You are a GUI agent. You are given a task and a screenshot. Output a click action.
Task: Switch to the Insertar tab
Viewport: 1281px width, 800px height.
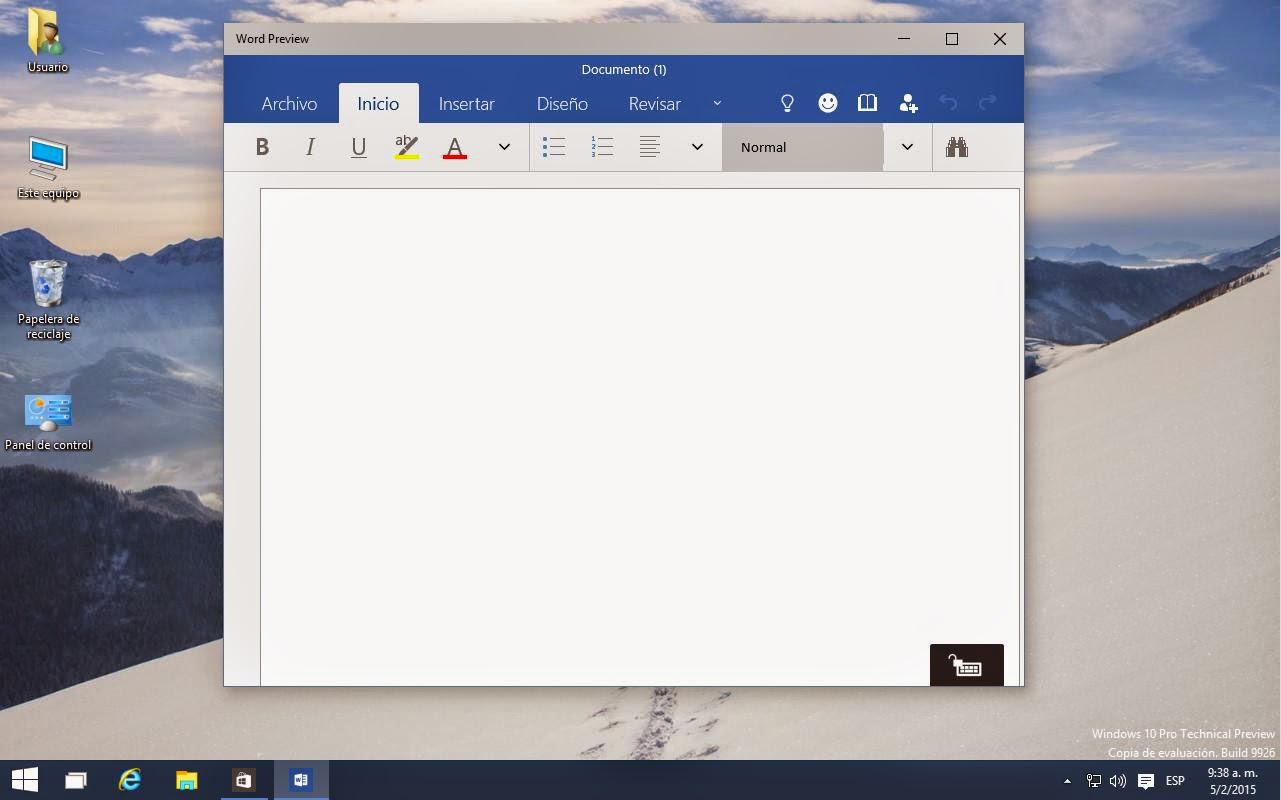coord(466,104)
